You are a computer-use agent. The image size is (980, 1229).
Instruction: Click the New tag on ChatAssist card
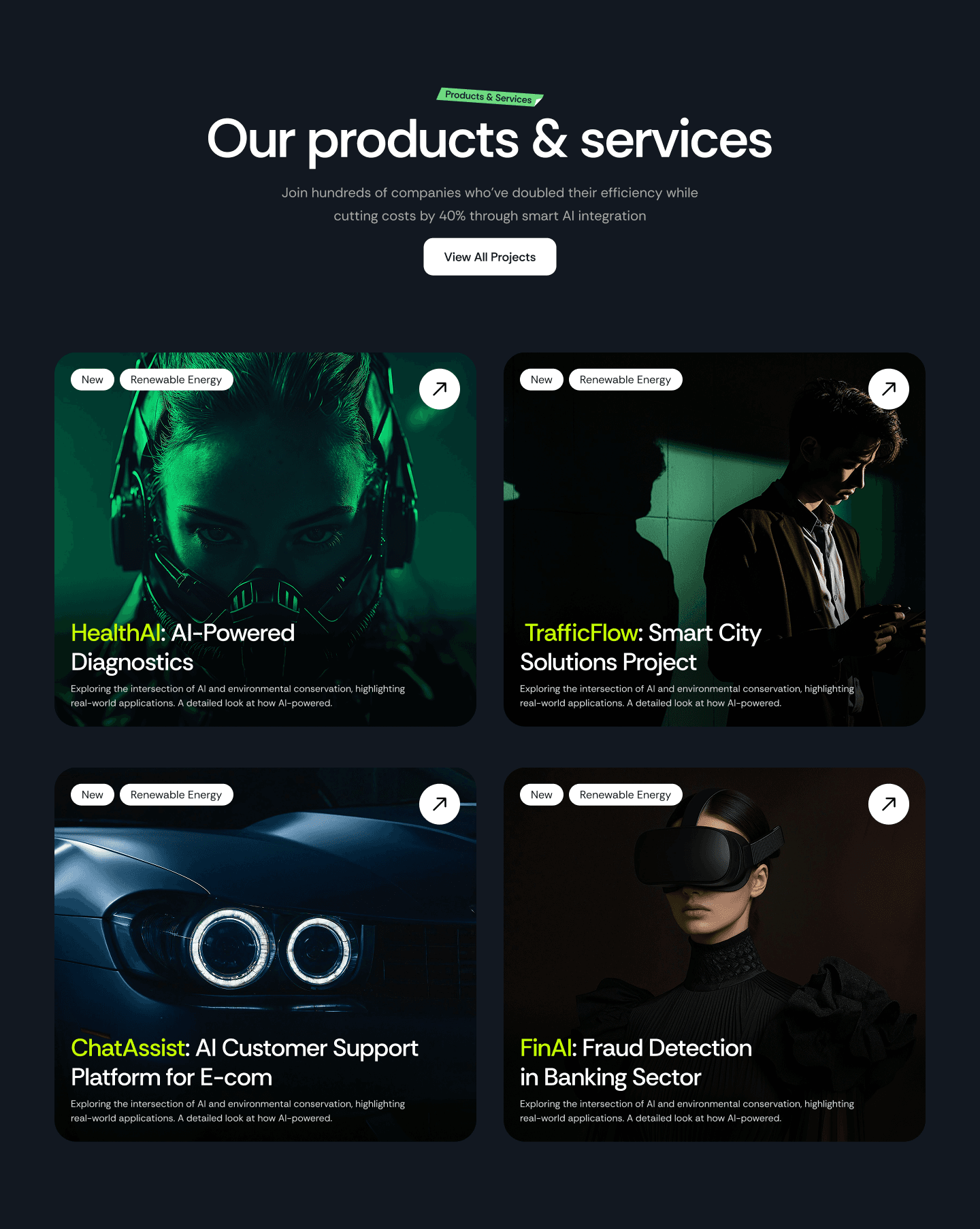[x=93, y=795]
